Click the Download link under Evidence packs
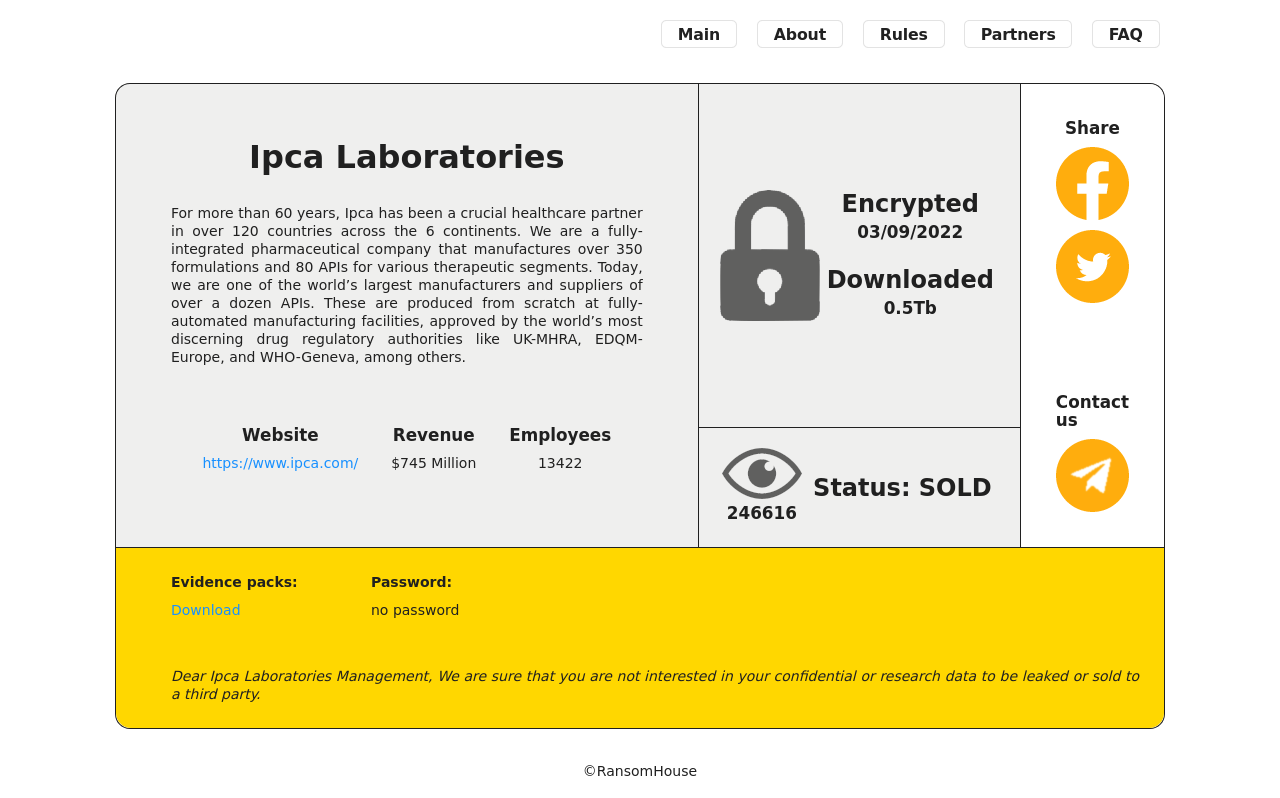The height and width of the screenshot is (798, 1280). coord(206,610)
